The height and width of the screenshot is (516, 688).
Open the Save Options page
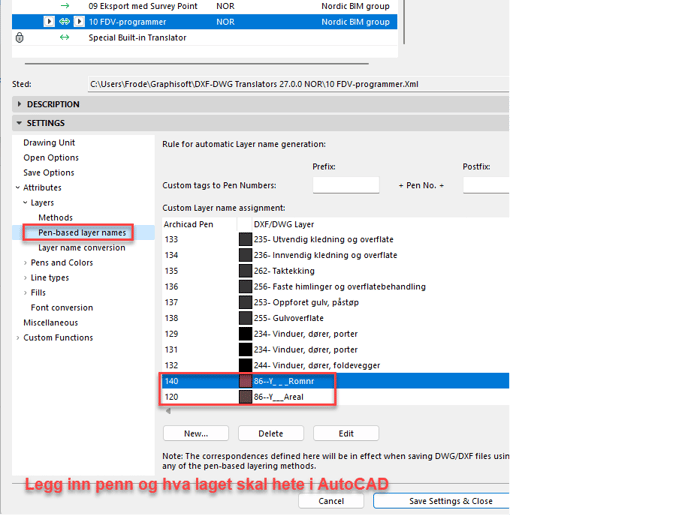(49, 172)
